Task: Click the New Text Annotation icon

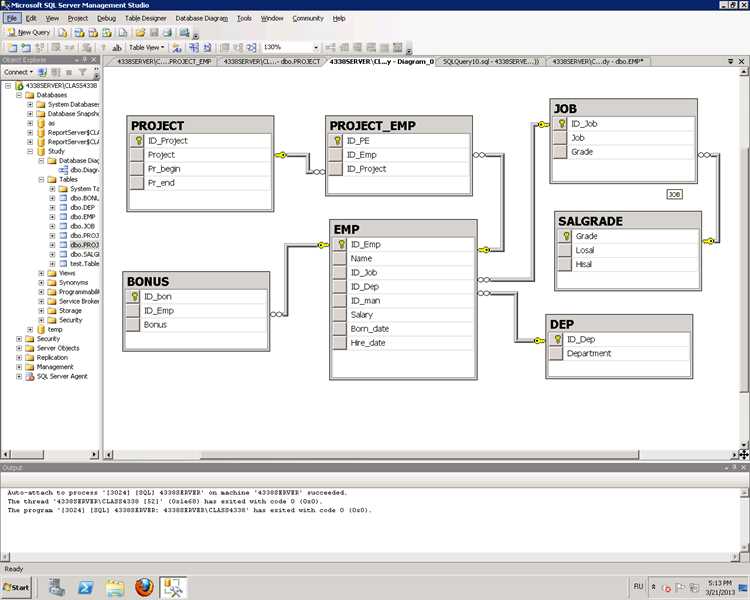Action: click(x=117, y=47)
